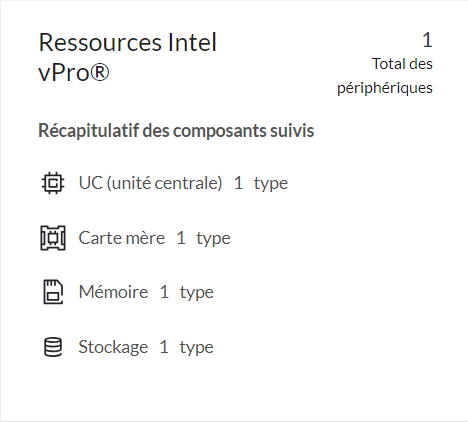Click the Total des périphériques label
The width and height of the screenshot is (468, 422).
coord(385,76)
